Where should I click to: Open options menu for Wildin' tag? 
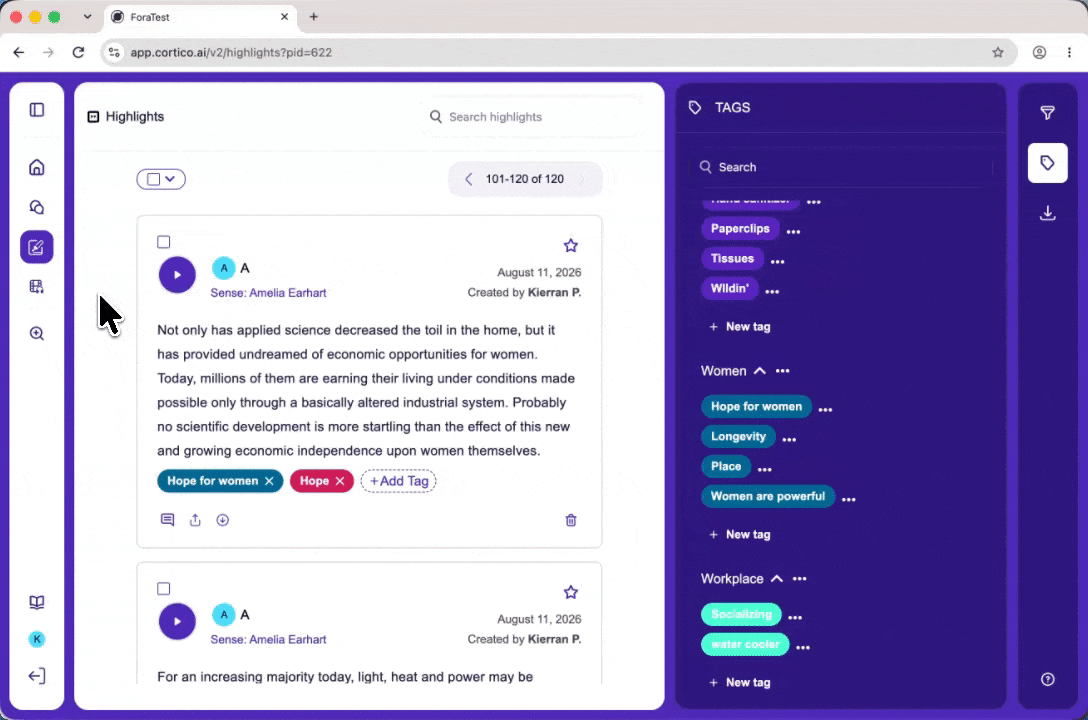click(x=772, y=291)
